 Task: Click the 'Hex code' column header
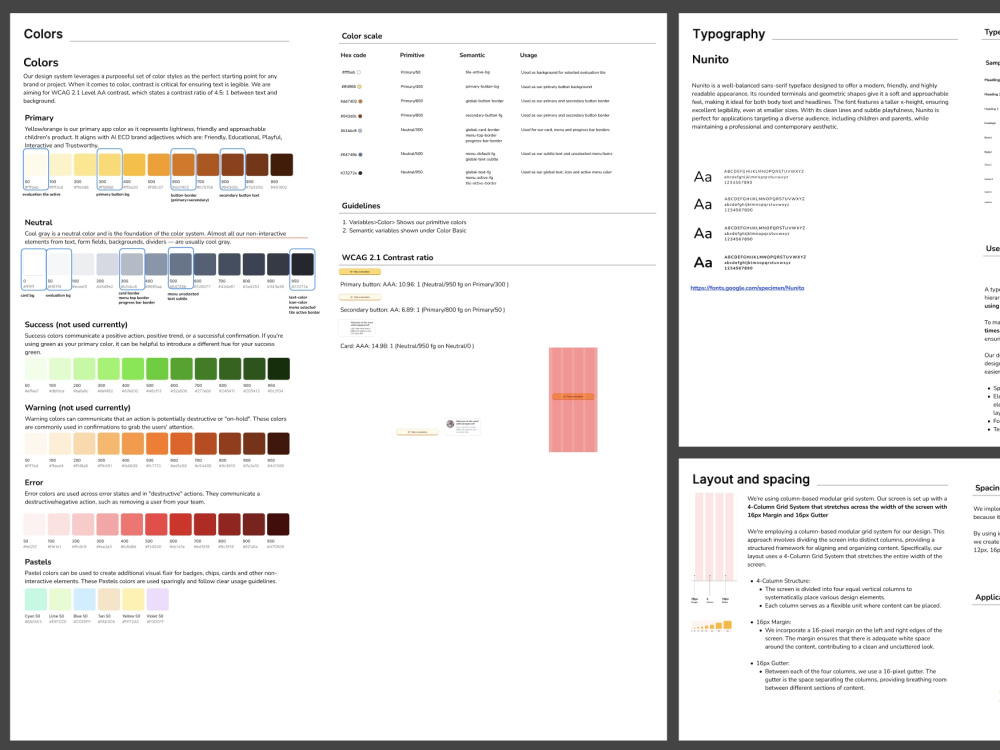[353, 55]
